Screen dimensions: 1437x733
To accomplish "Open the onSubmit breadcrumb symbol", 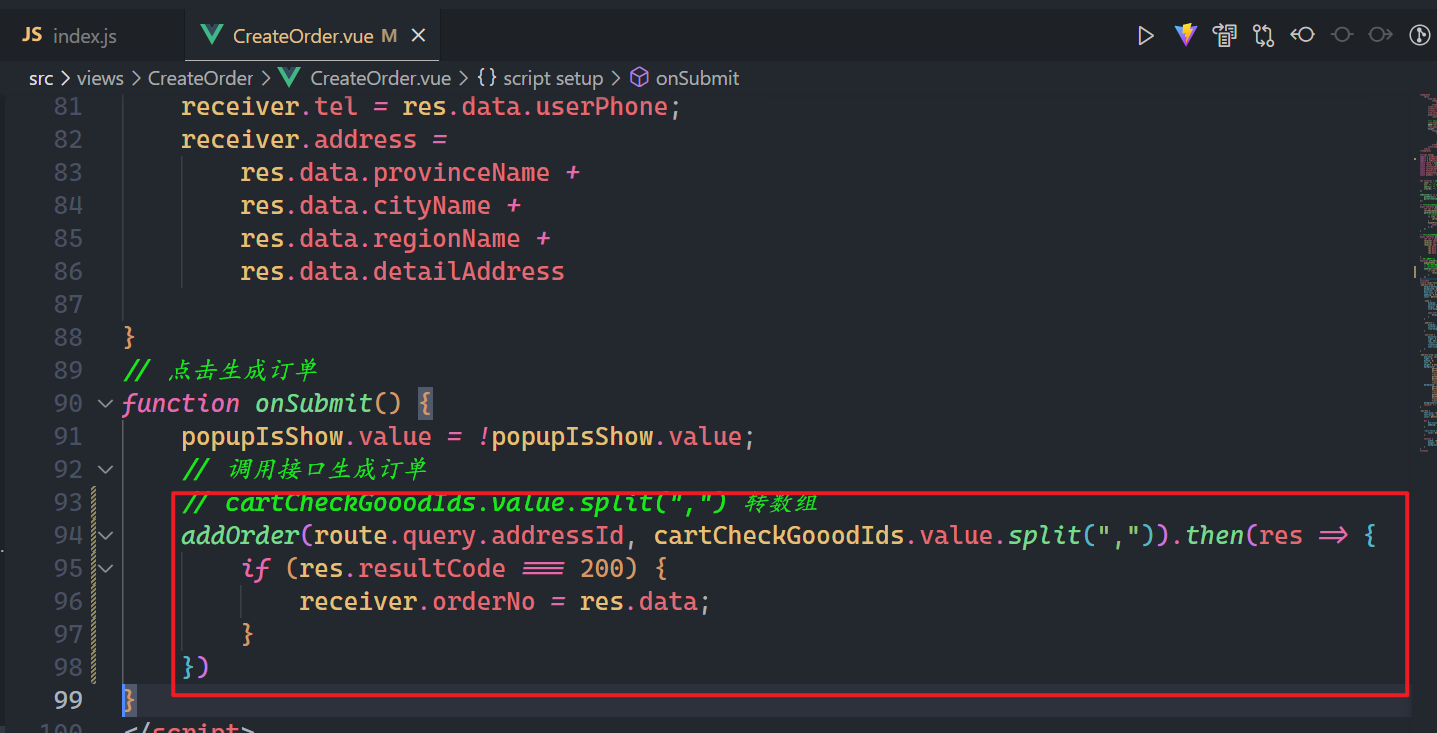I will 698,78.
